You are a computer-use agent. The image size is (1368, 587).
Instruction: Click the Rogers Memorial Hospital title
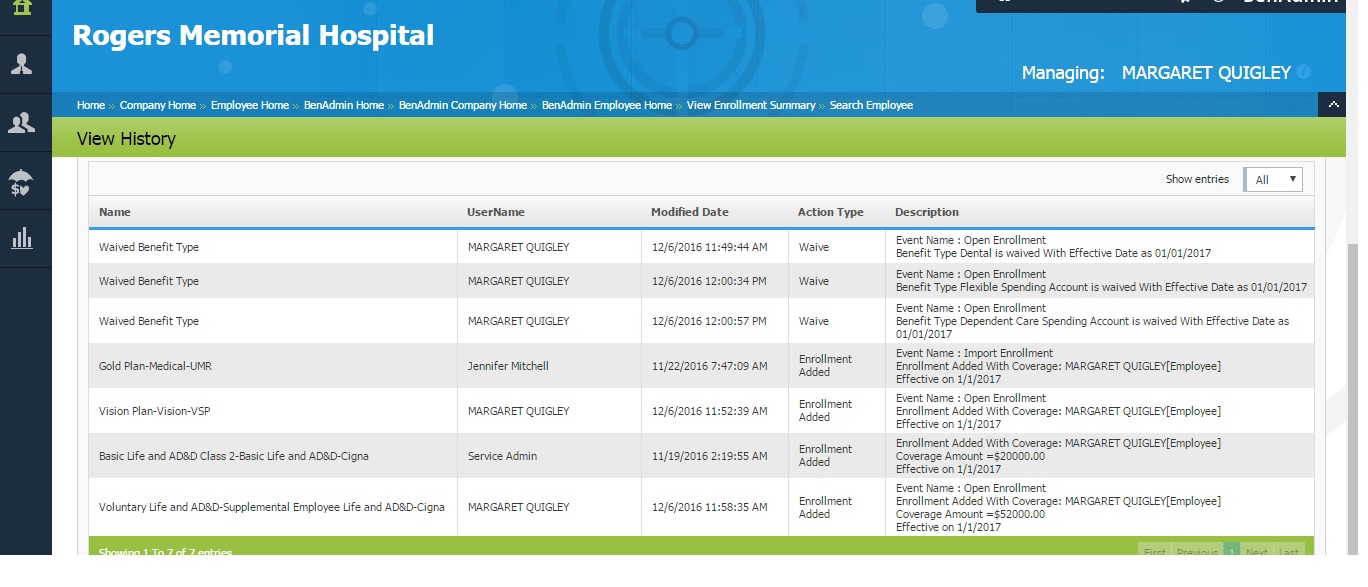253,36
